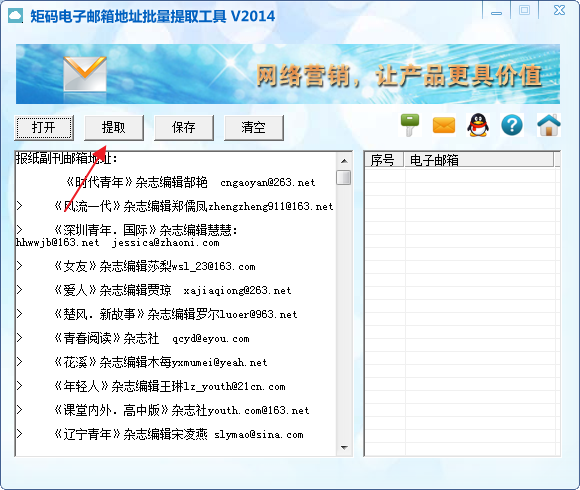Click the text area scrollbar thumb
580x490 pixels.
coord(344,177)
